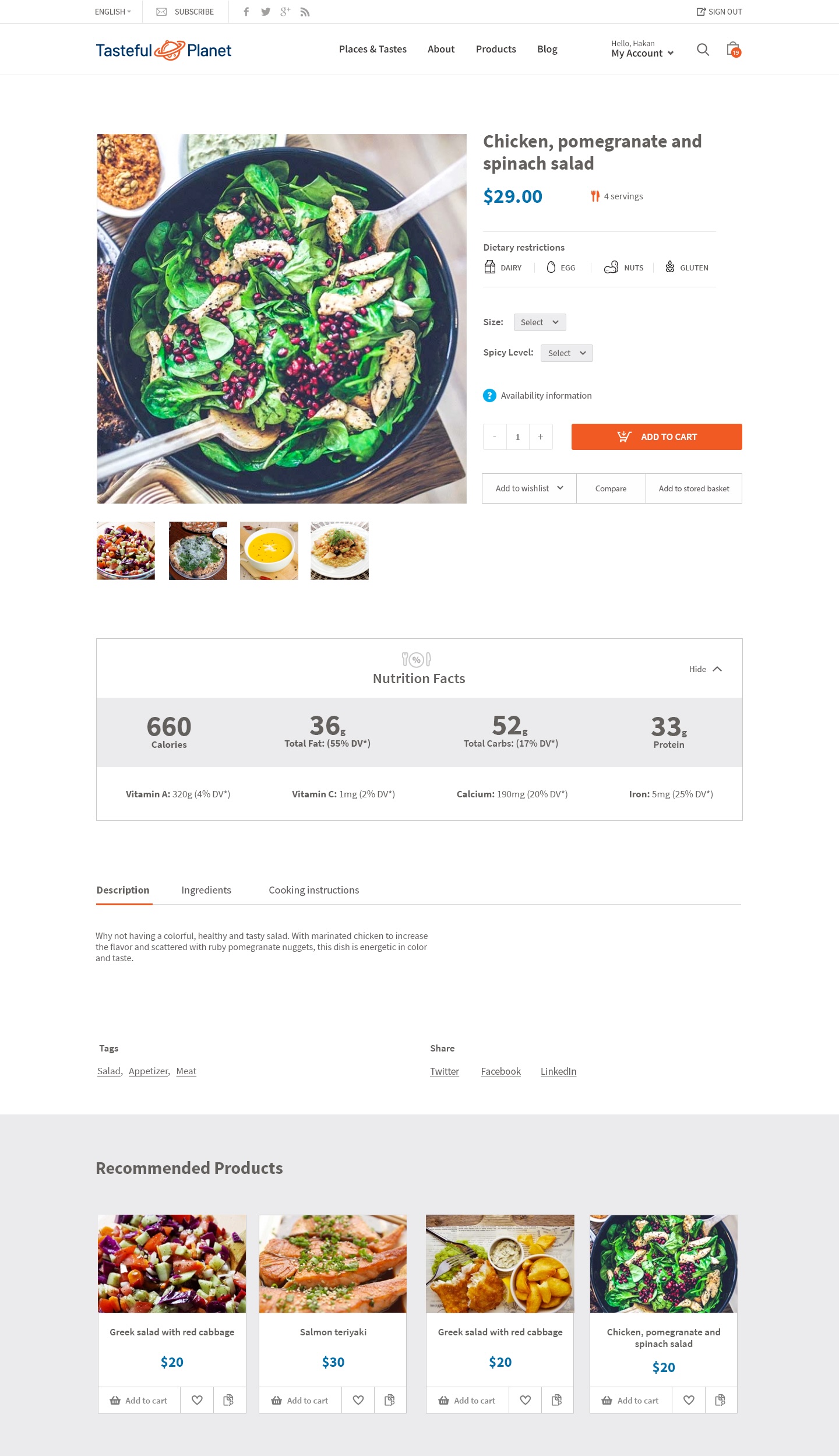Click the Facebook icon in top bar
Viewport: 839px width, 1456px height.
(x=246, y=12)
